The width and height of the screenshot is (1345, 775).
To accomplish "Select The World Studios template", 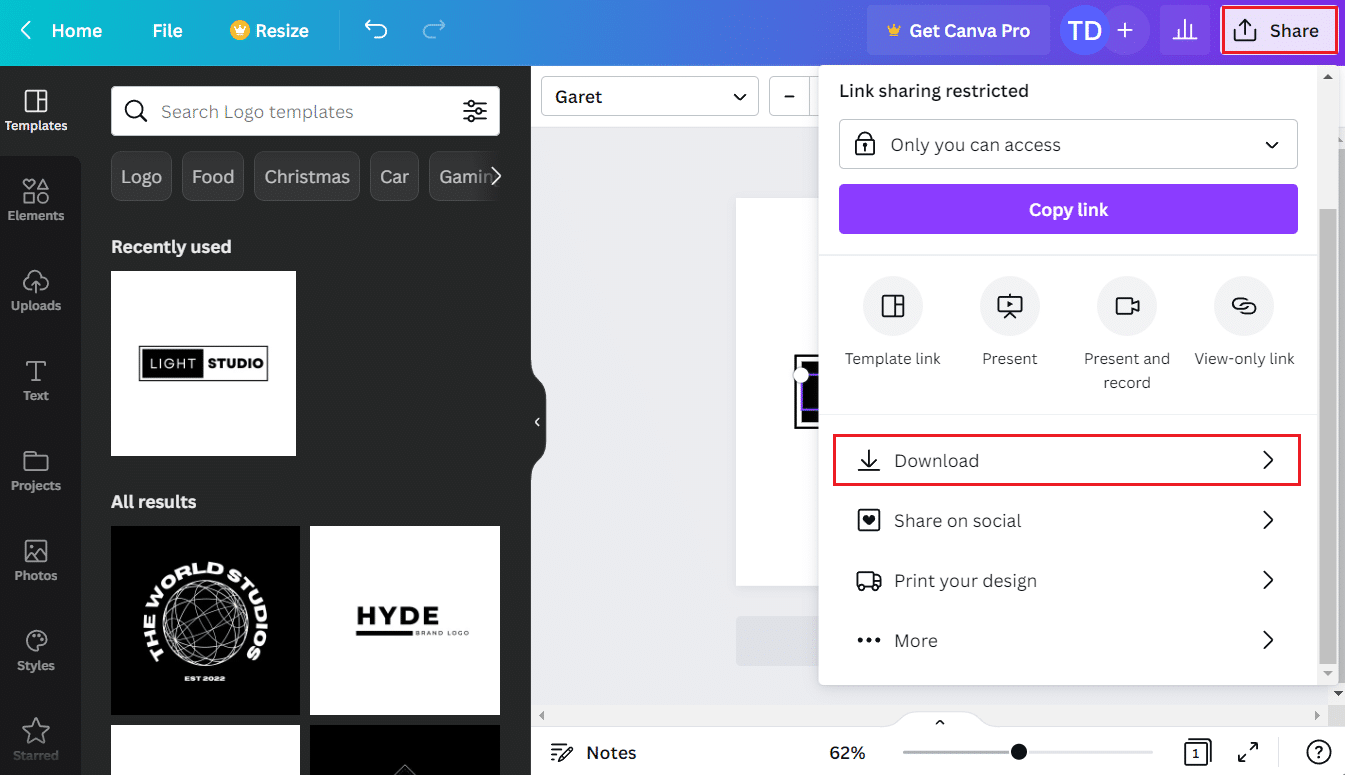I will 205,620.
